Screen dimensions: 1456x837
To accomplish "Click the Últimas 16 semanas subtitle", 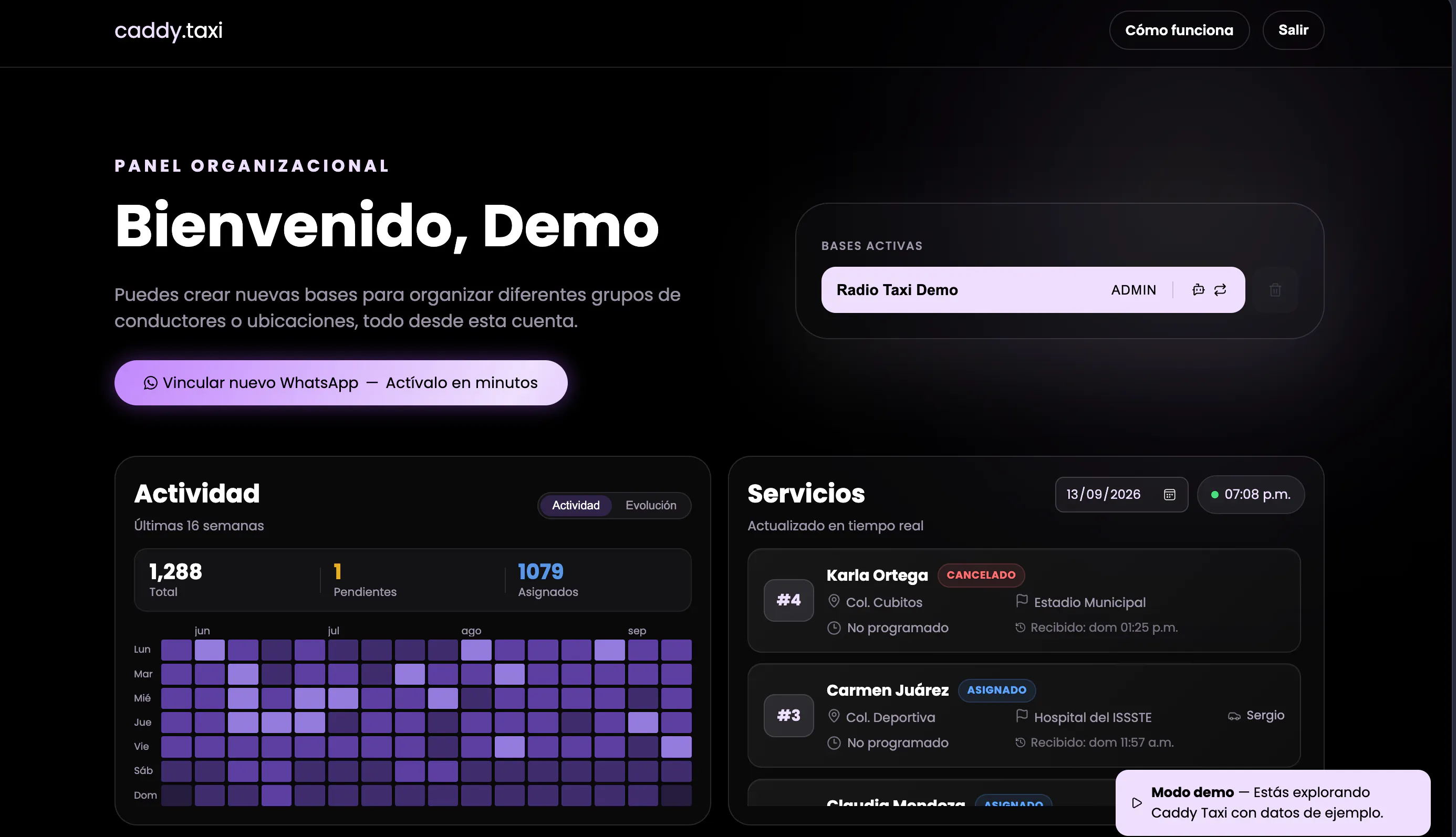I will [x=199, y=526].
